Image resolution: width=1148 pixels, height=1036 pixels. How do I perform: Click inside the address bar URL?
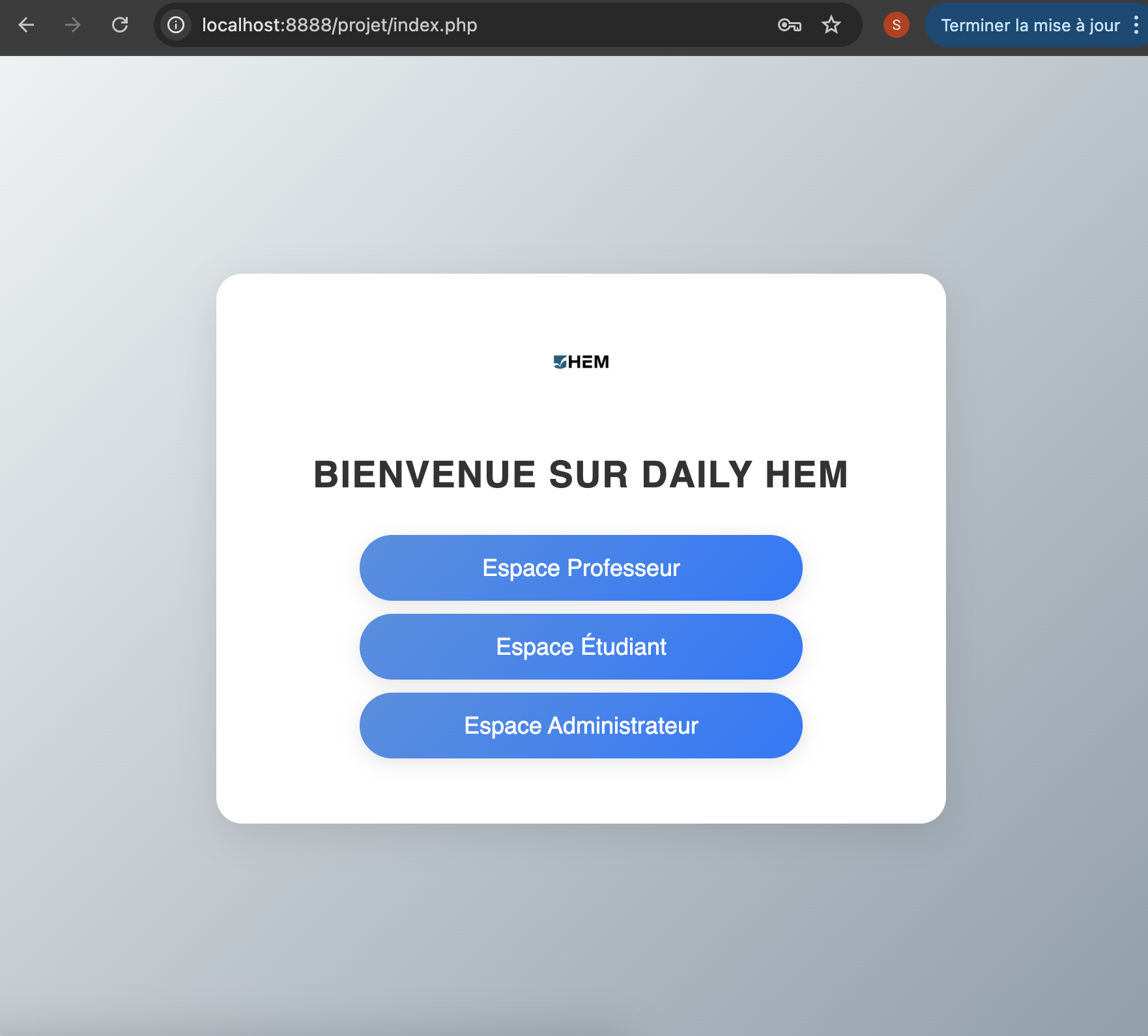pos(339,25)
